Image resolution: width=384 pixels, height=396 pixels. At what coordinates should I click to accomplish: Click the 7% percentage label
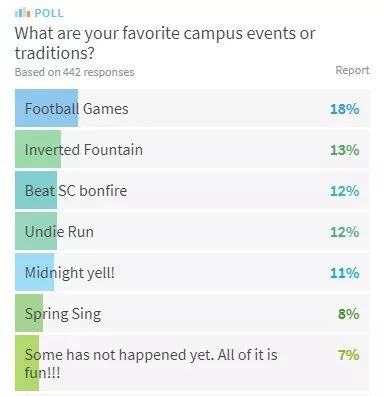[x=349, y=355]
